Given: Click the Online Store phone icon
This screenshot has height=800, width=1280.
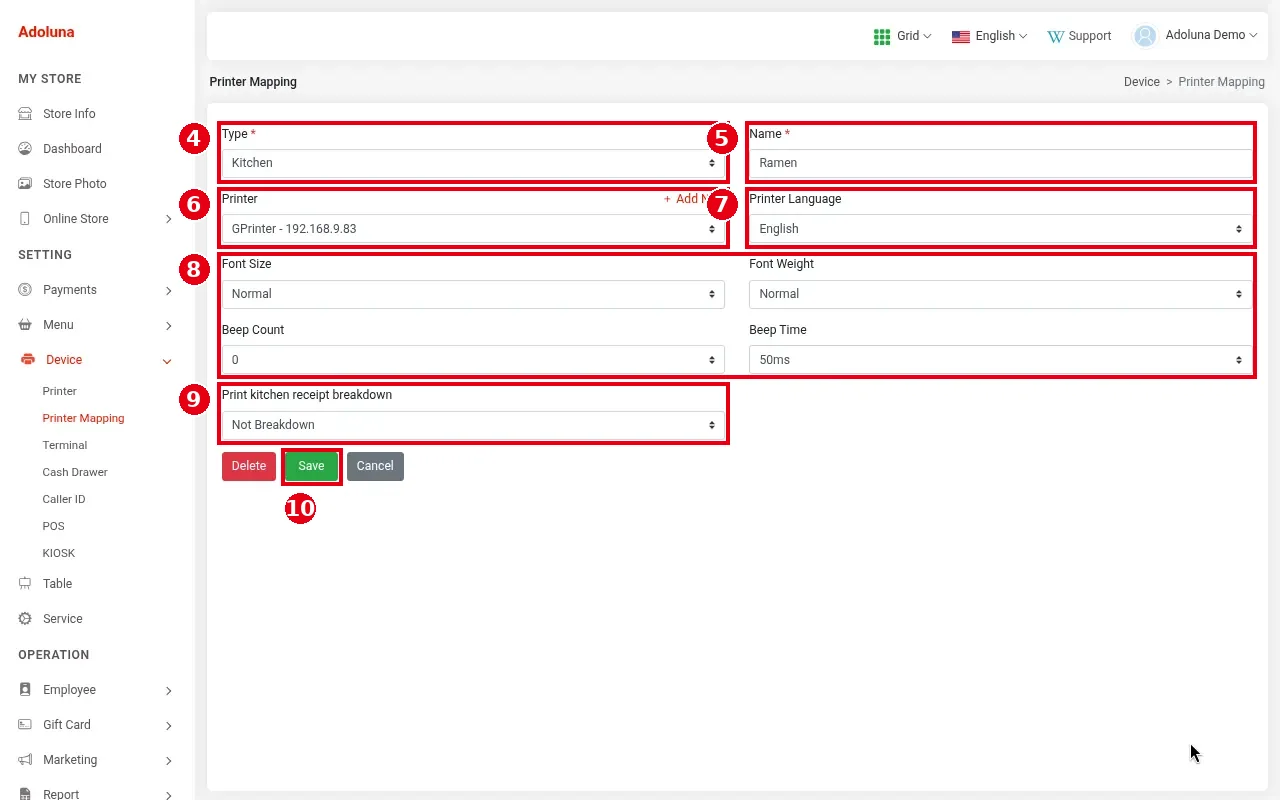Looking at the screenshot, I should pos(25,219).
